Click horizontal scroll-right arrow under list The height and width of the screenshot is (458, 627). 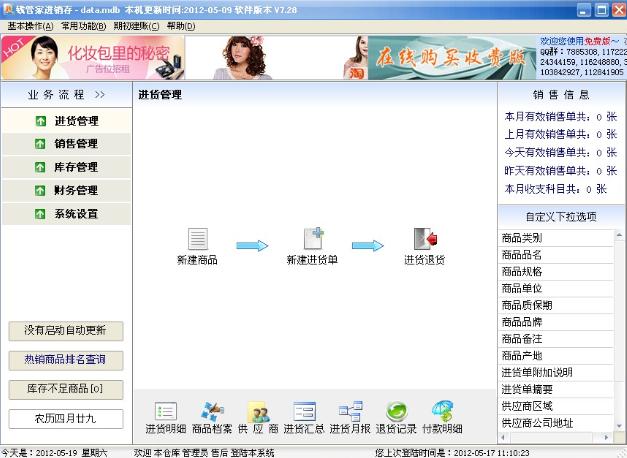coord(607,437)
